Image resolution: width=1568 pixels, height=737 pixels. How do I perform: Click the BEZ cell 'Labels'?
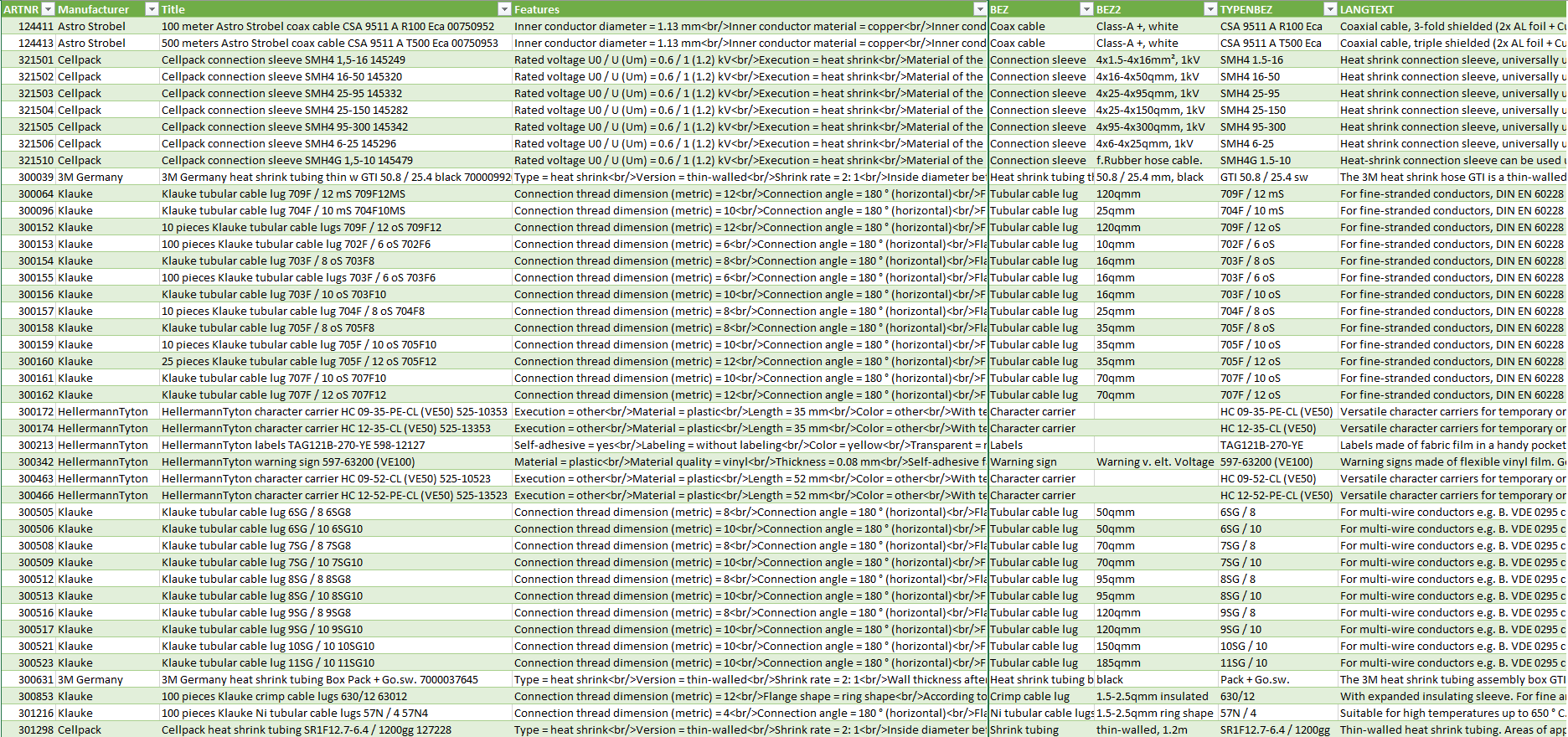coord(1041,445)
